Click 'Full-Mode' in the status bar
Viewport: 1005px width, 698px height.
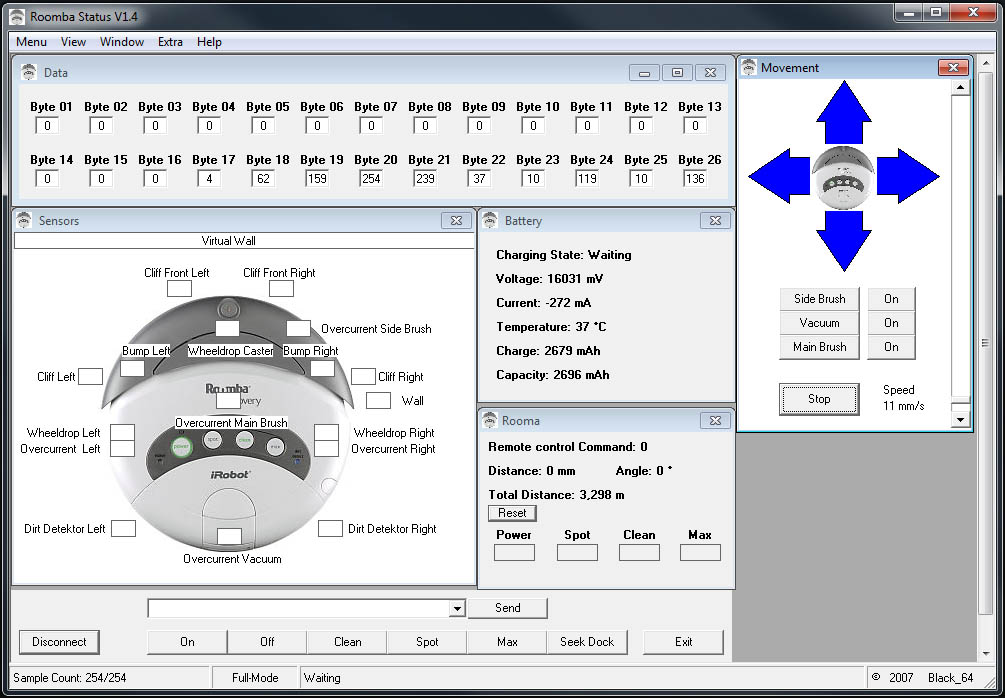[255, 677]
